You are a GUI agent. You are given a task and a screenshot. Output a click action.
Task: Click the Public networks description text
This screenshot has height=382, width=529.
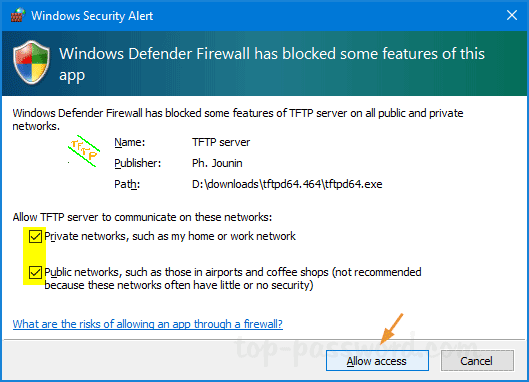pos(233,278)
